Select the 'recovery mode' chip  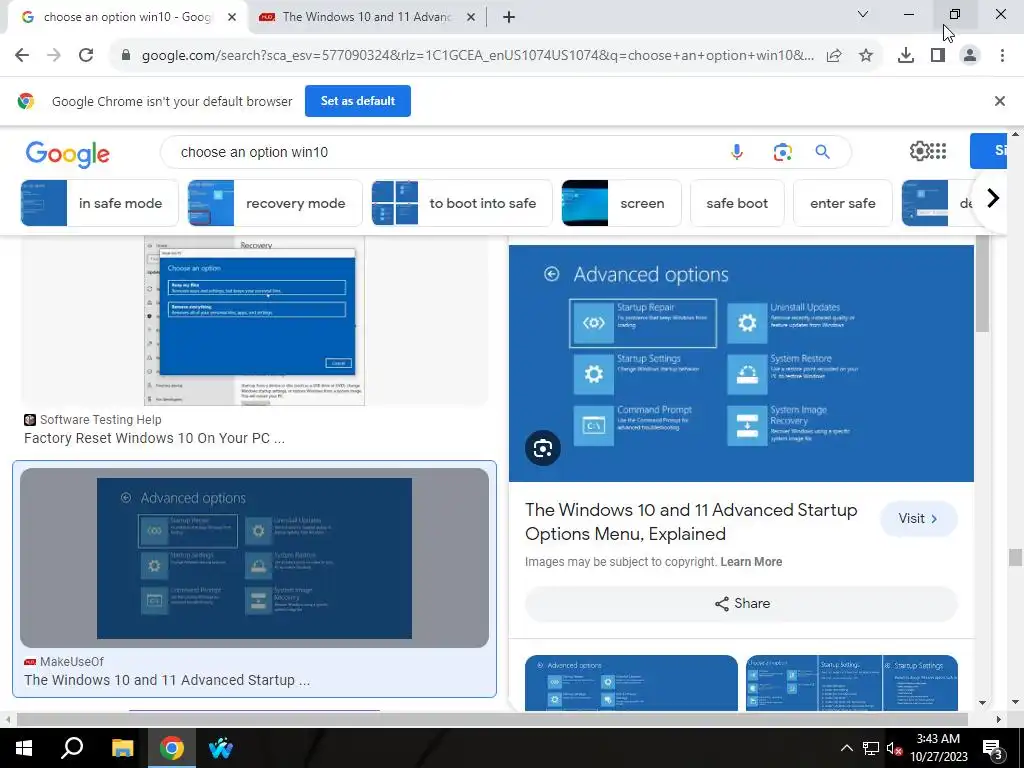click(275, 203)
